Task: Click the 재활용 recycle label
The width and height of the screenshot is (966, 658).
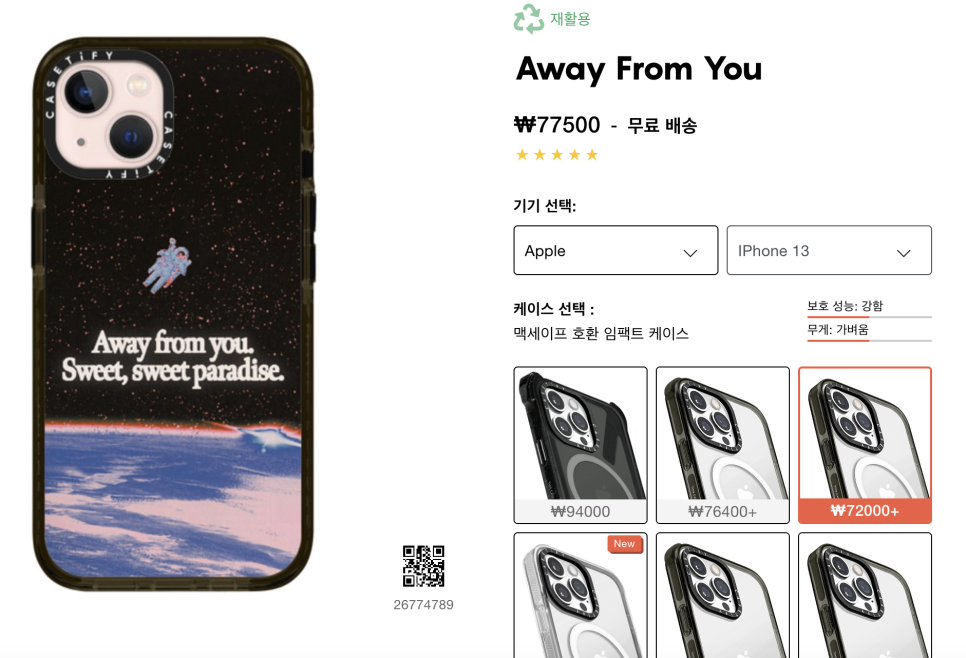Action: (x=570, y=19)
